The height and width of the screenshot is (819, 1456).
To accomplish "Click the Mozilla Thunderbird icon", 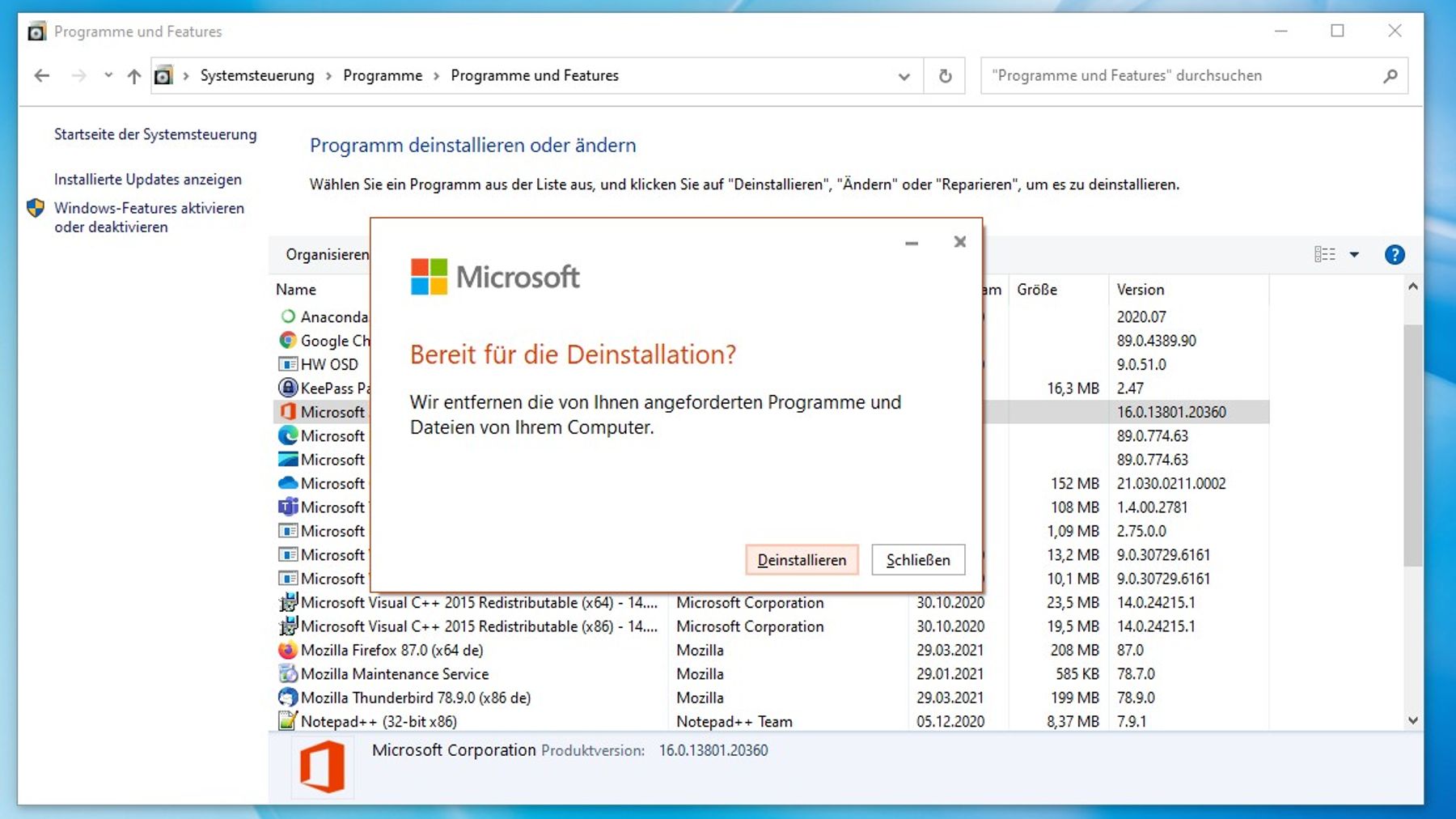I will point(288,698).
